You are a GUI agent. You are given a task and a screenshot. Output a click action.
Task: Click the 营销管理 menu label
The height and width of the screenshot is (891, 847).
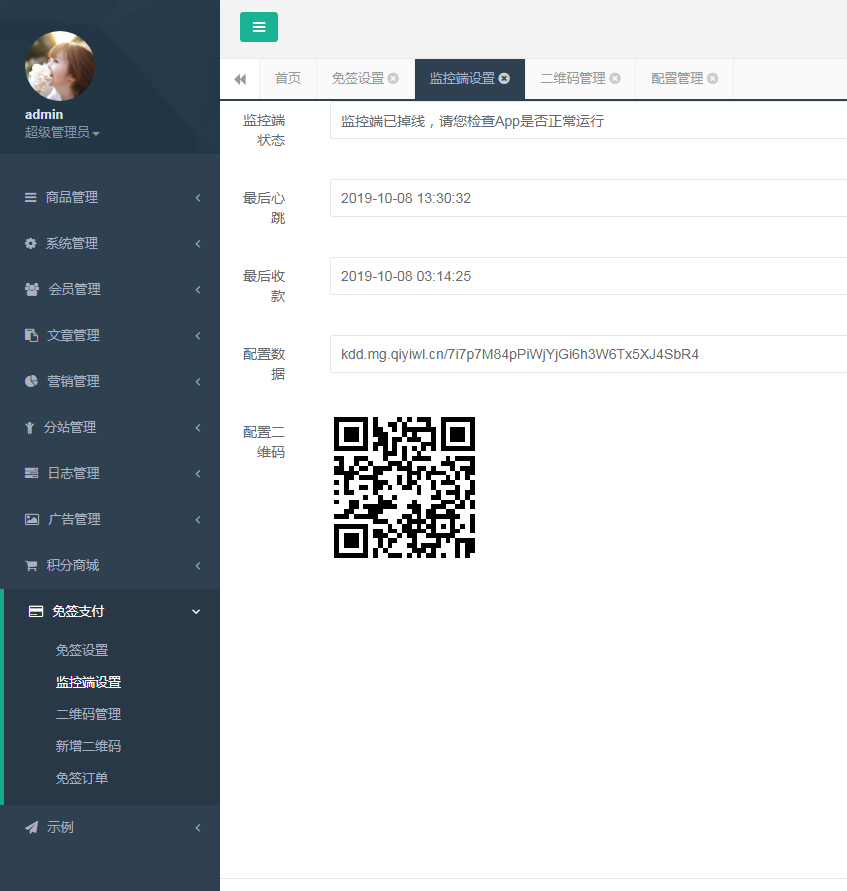coord(73,382)
